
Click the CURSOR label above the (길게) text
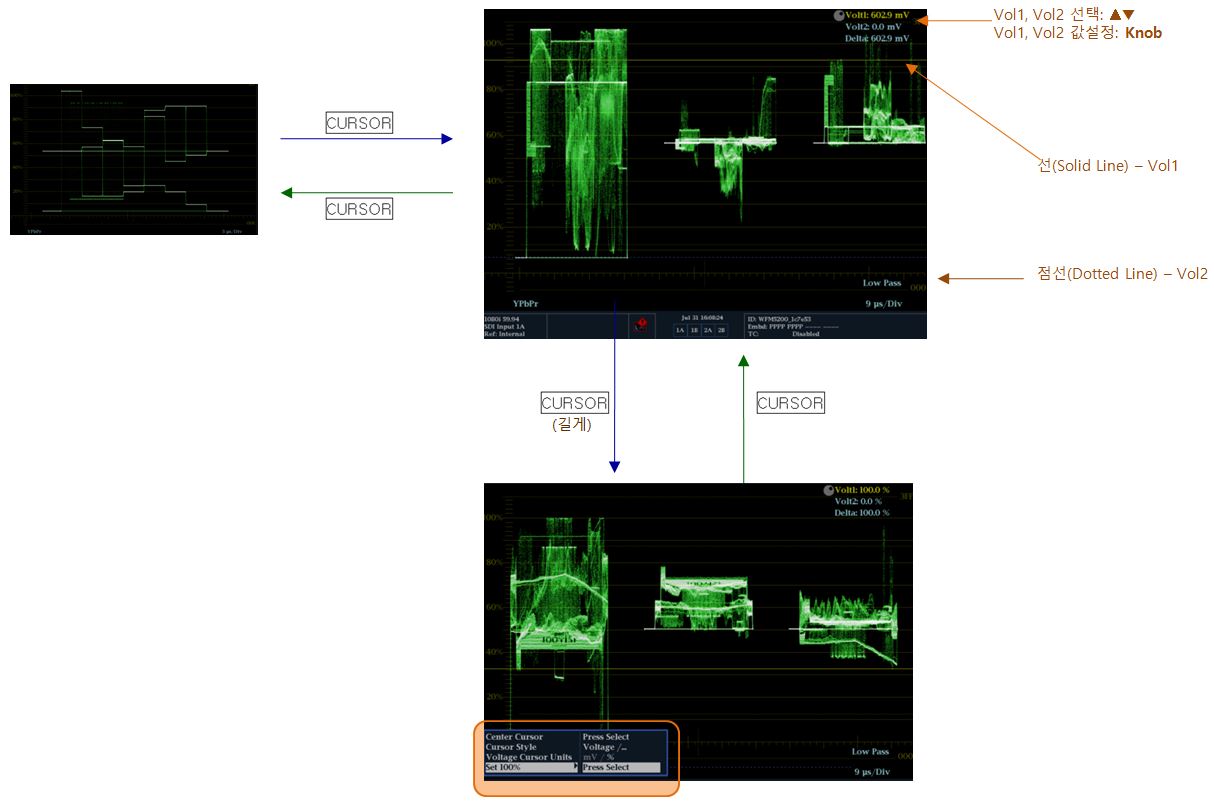point(574,403)
